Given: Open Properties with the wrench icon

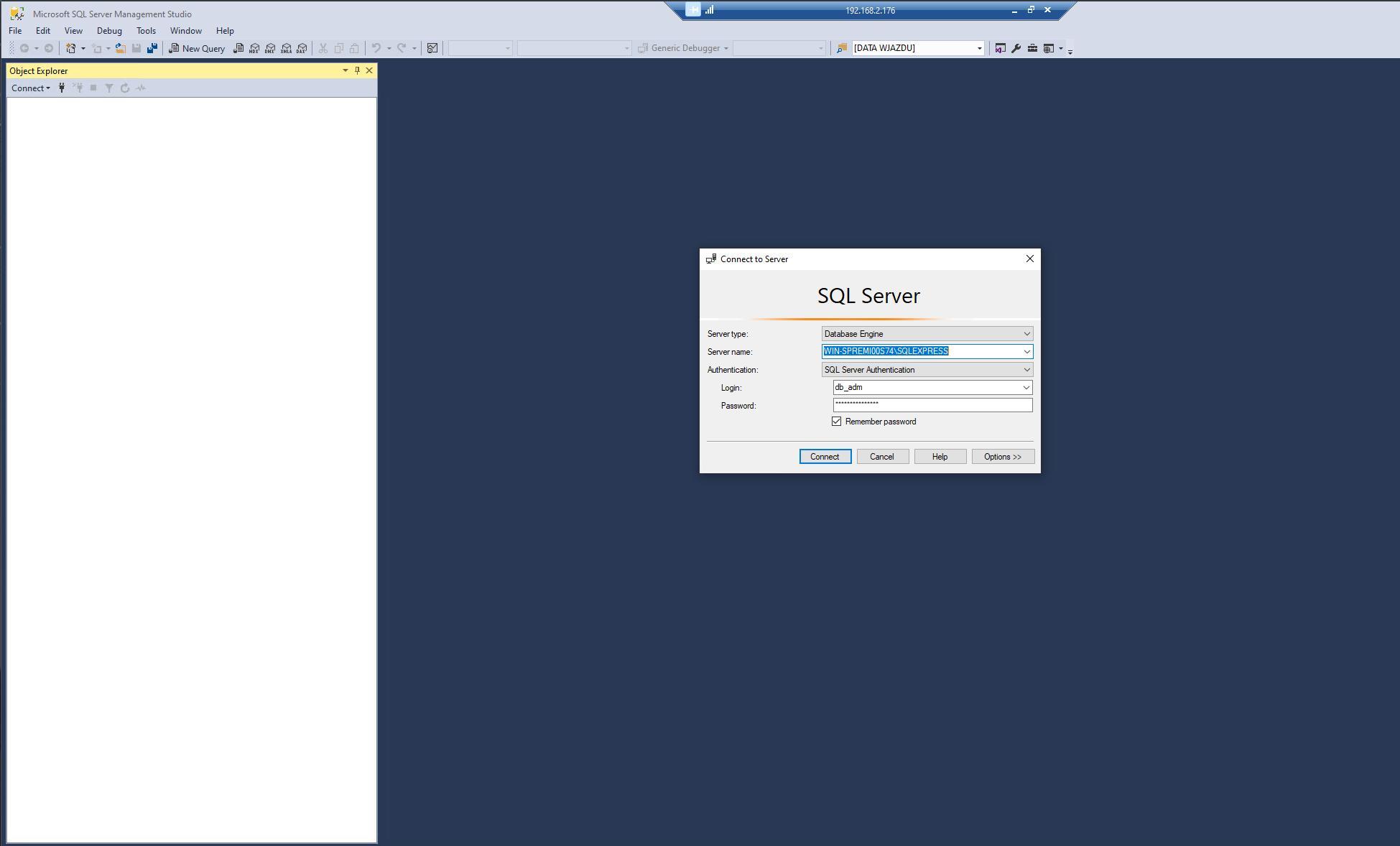Looking at the screenshot, I should [x=1016, y=48].
